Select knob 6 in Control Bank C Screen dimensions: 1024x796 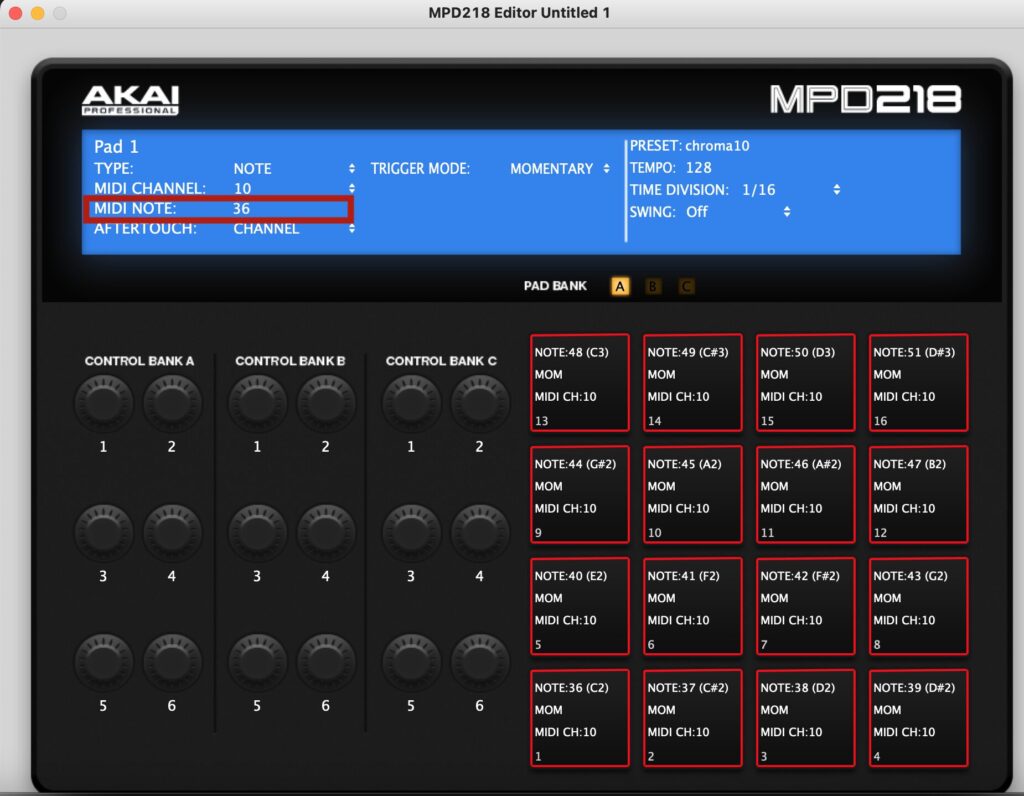[480, 661]
